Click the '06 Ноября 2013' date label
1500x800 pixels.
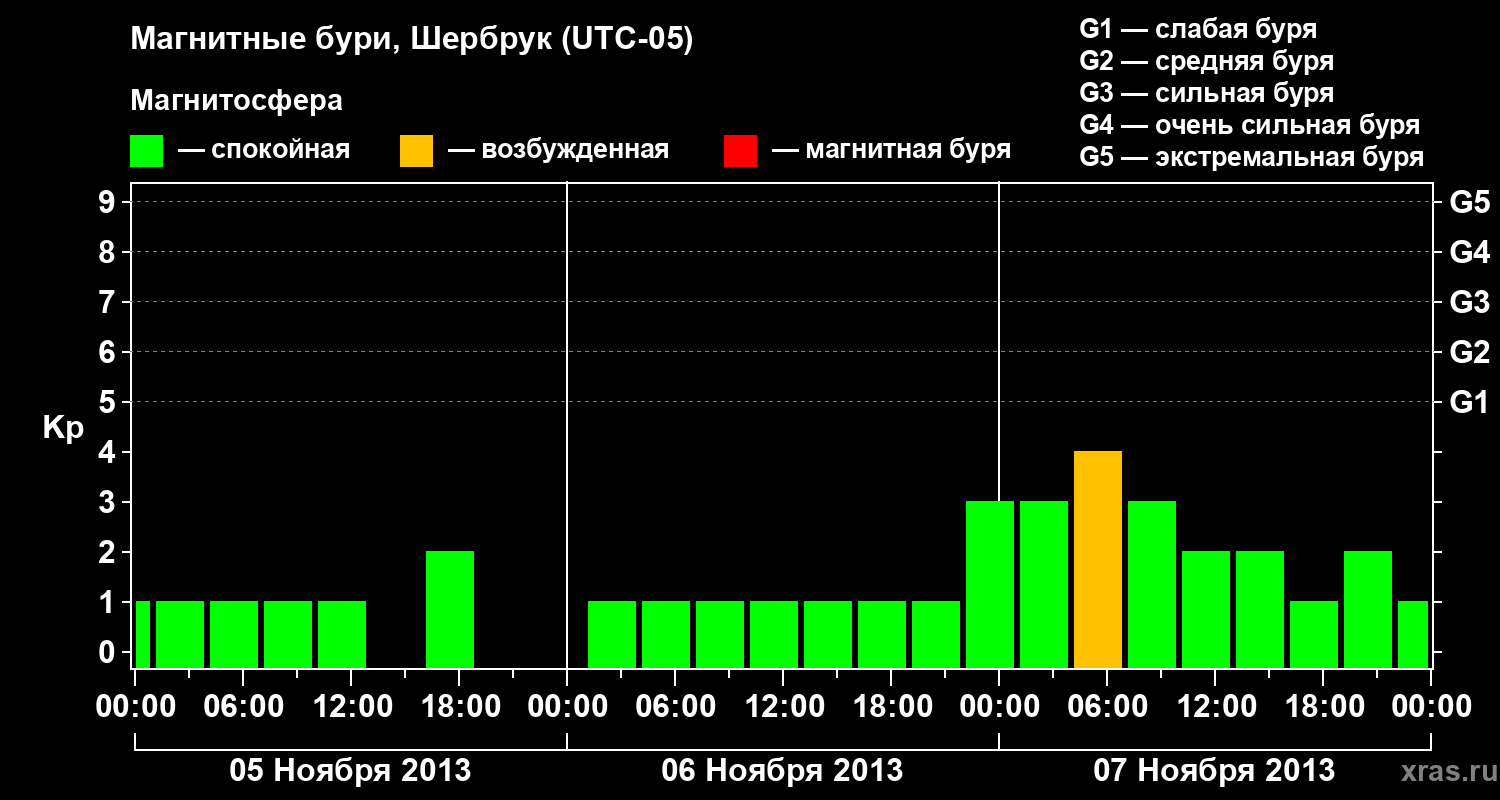click(x=782, y=770)
